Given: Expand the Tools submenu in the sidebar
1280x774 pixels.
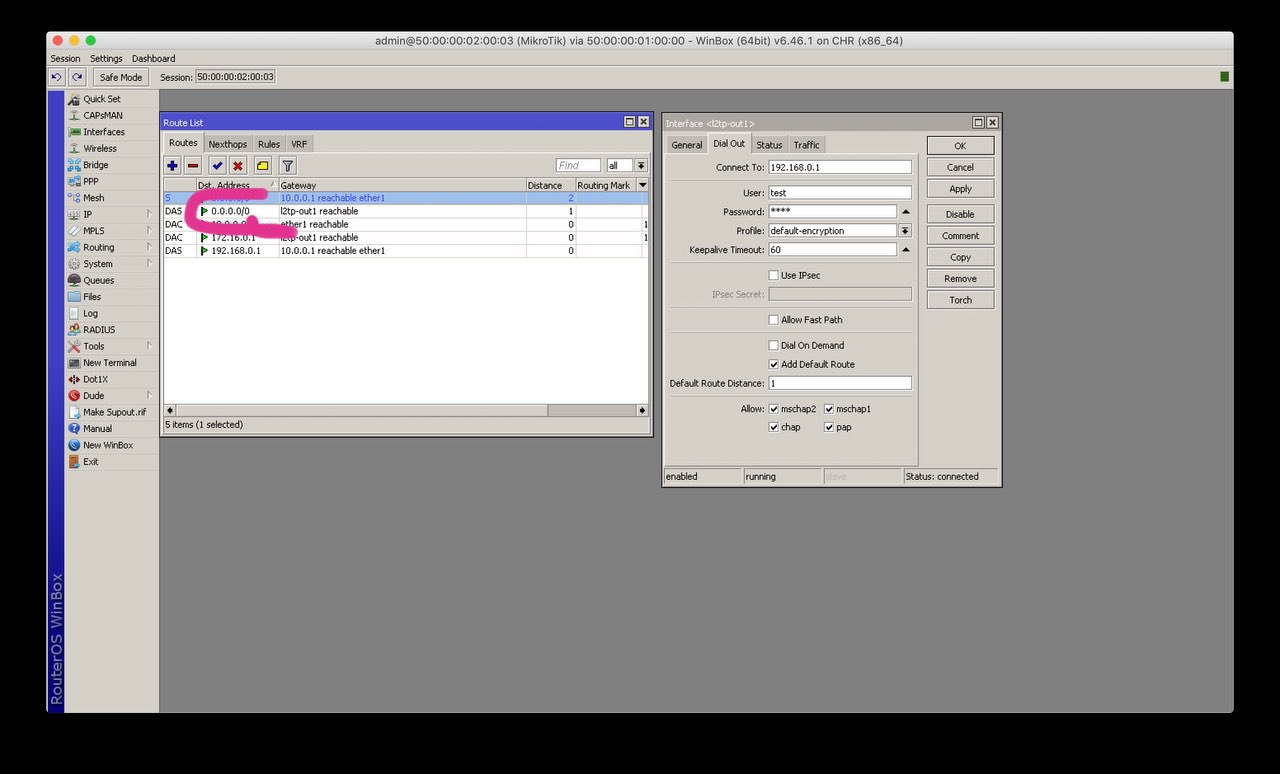Looking at the screenshot, I should (149, 346).
